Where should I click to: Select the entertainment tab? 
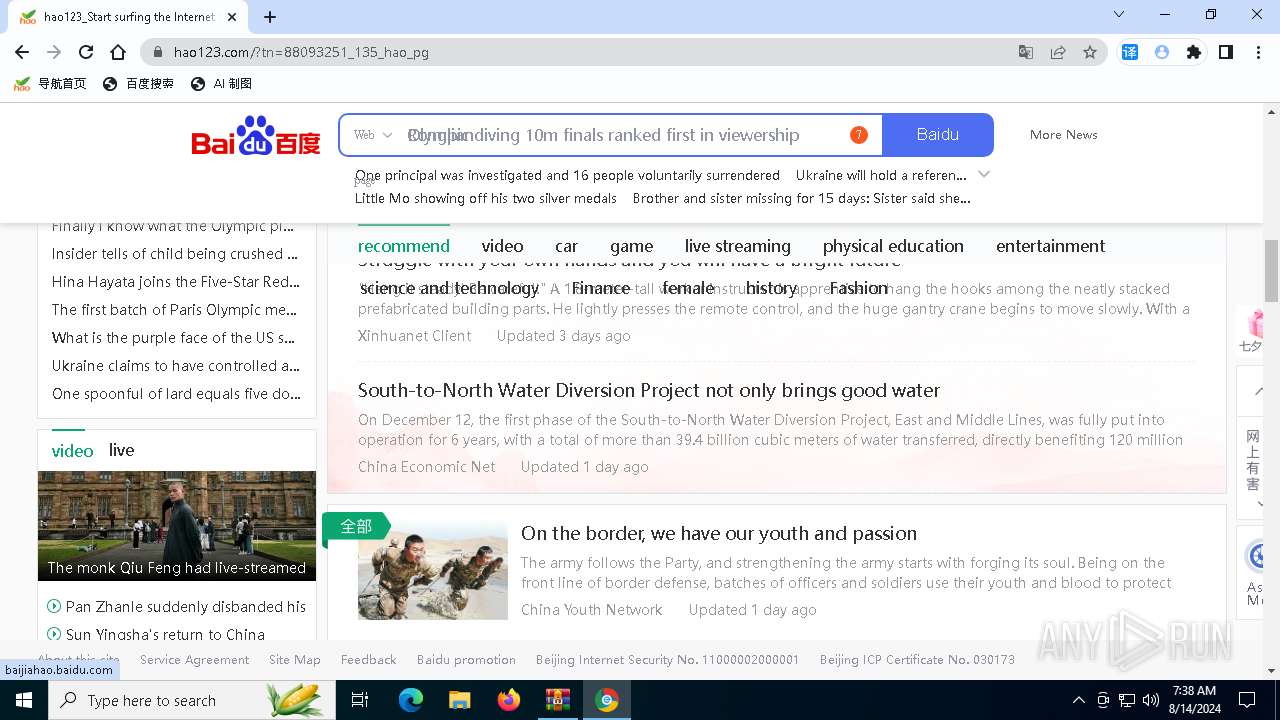click(x=1051, y=246)
